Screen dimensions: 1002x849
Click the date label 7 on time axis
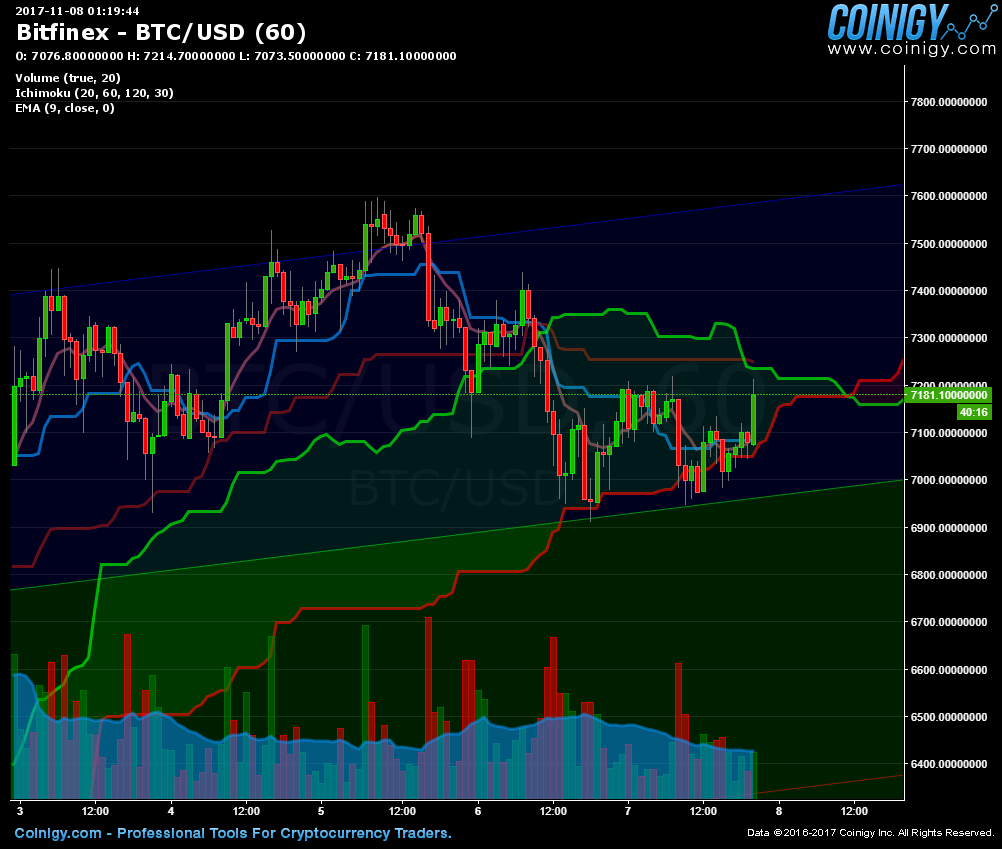click(x=628, y=811)
